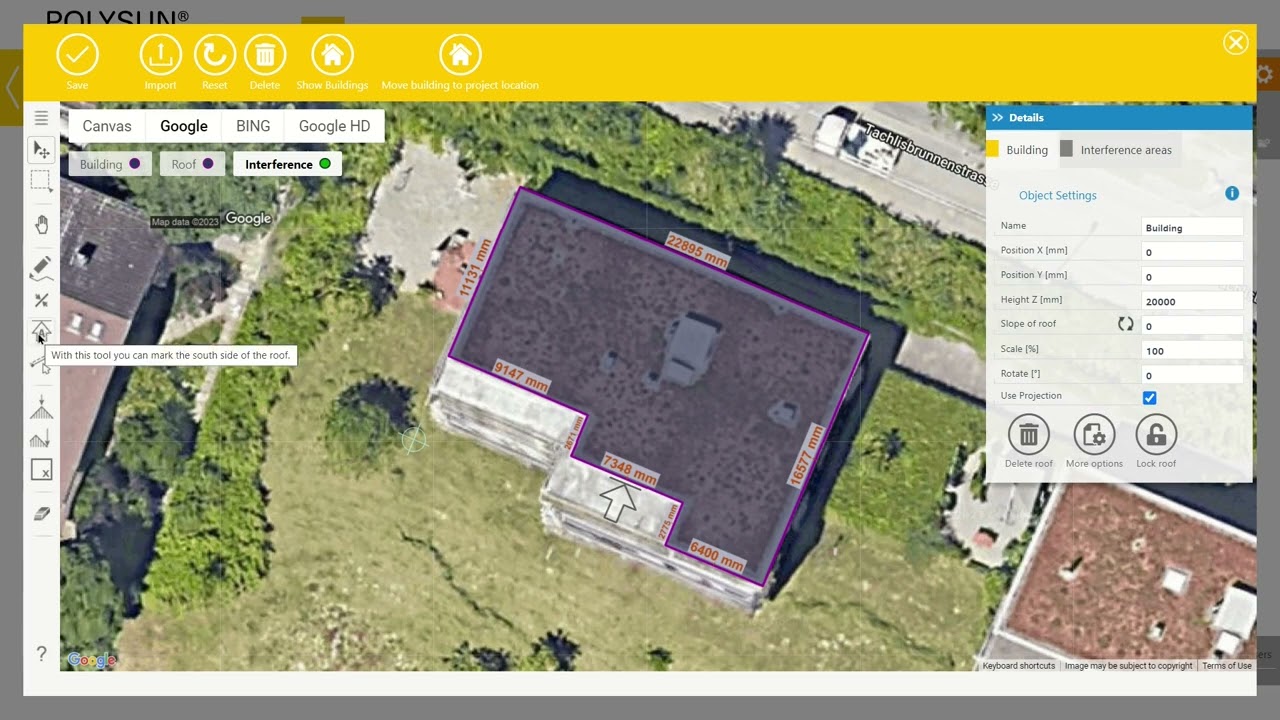The width and height of the screenshot is (1280, 720).
Task: Click the Rotate input field
Action: [1192, 375]
